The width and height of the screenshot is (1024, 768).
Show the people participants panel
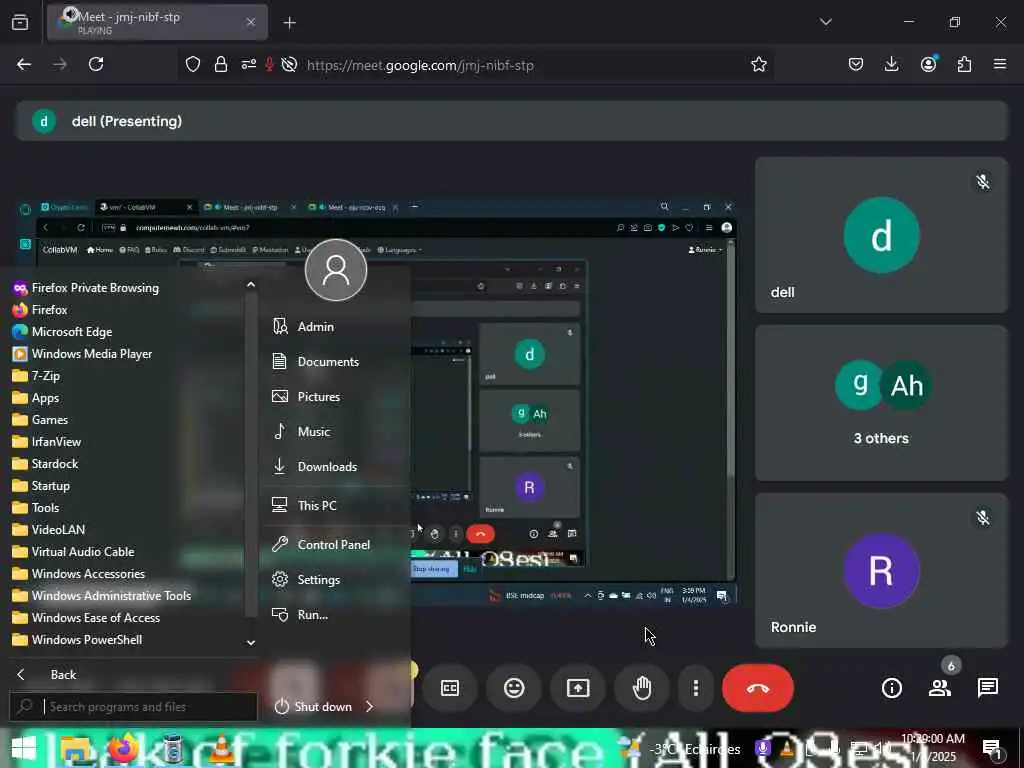click(940, 688)
